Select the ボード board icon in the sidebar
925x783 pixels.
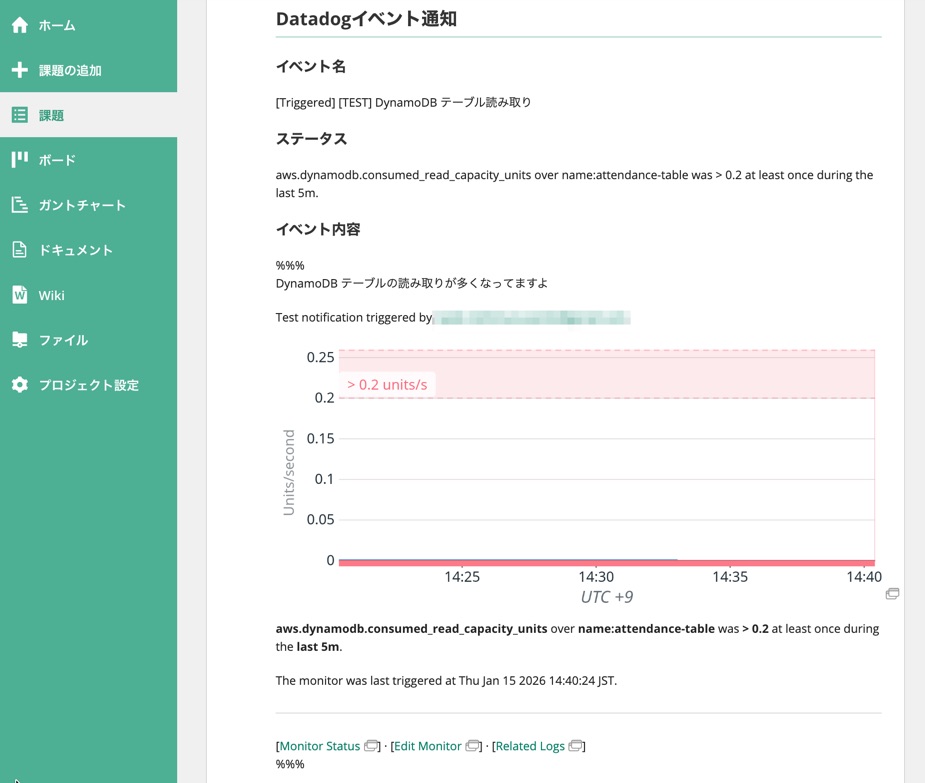click(19, 159)
